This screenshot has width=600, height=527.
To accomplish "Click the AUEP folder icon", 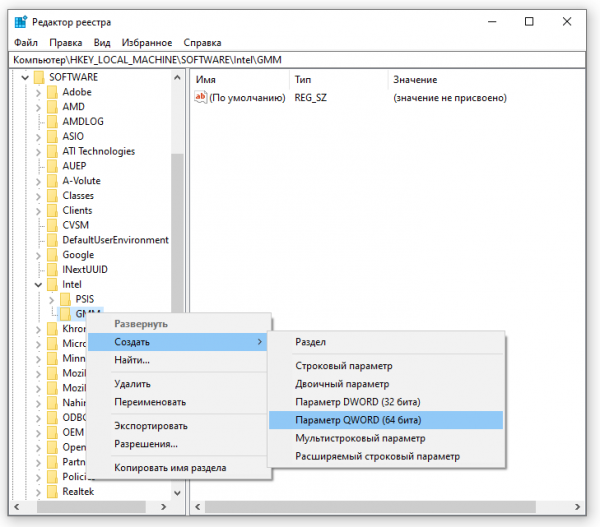I will point(52,166).
